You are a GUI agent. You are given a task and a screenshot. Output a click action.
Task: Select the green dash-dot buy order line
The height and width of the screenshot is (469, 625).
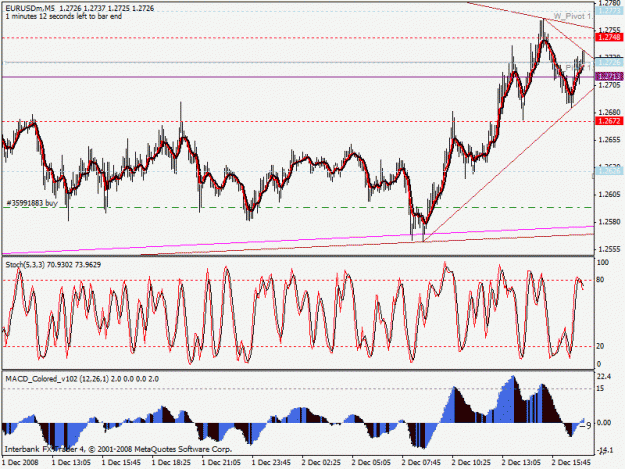click(x=298, y=208)
